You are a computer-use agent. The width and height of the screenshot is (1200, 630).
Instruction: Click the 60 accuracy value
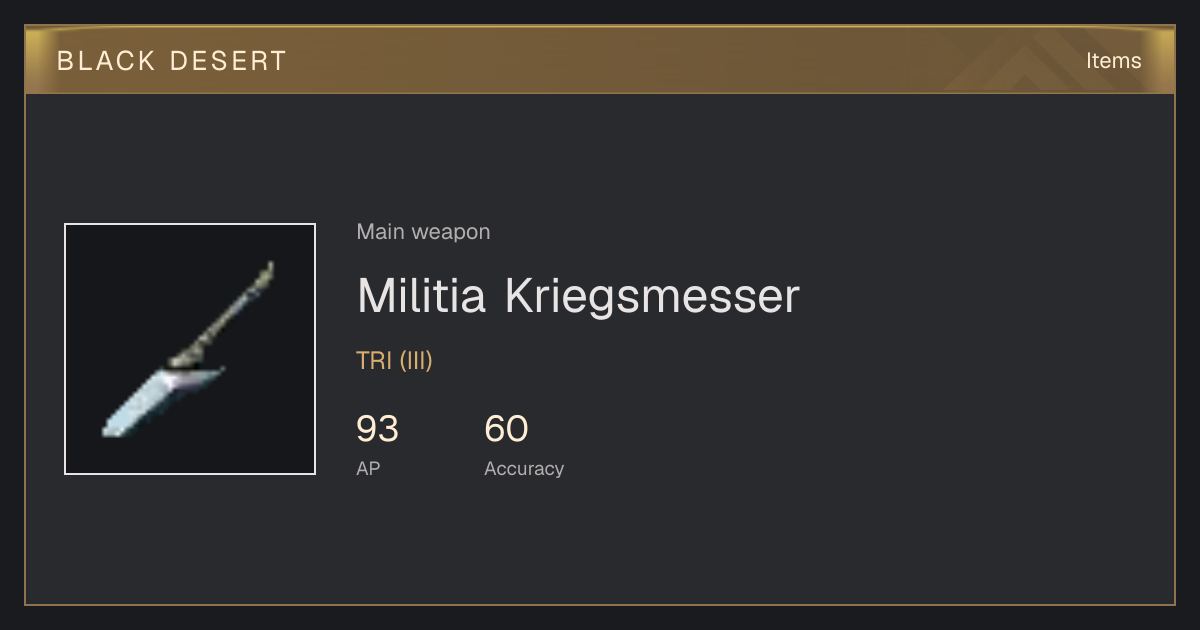tap(506, 429)
